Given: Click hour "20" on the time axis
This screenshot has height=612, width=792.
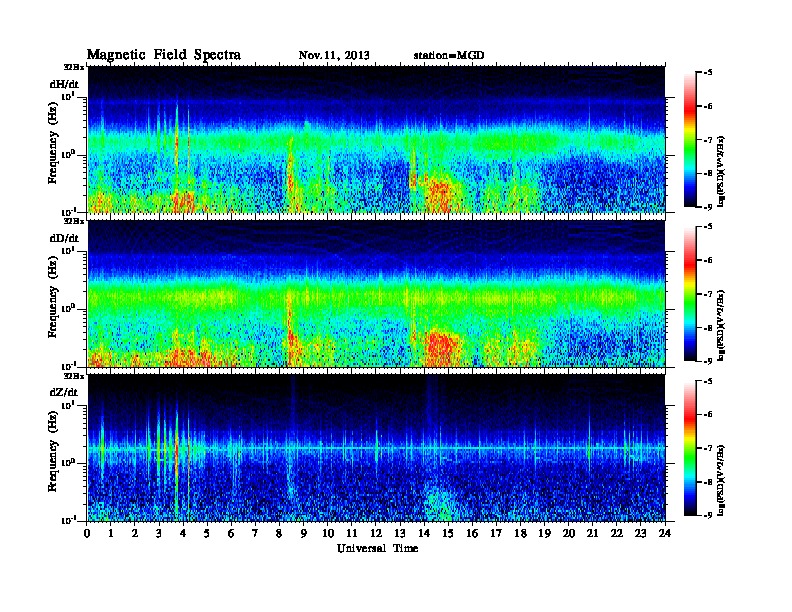Looking at the screenshot, I should 569,533.
